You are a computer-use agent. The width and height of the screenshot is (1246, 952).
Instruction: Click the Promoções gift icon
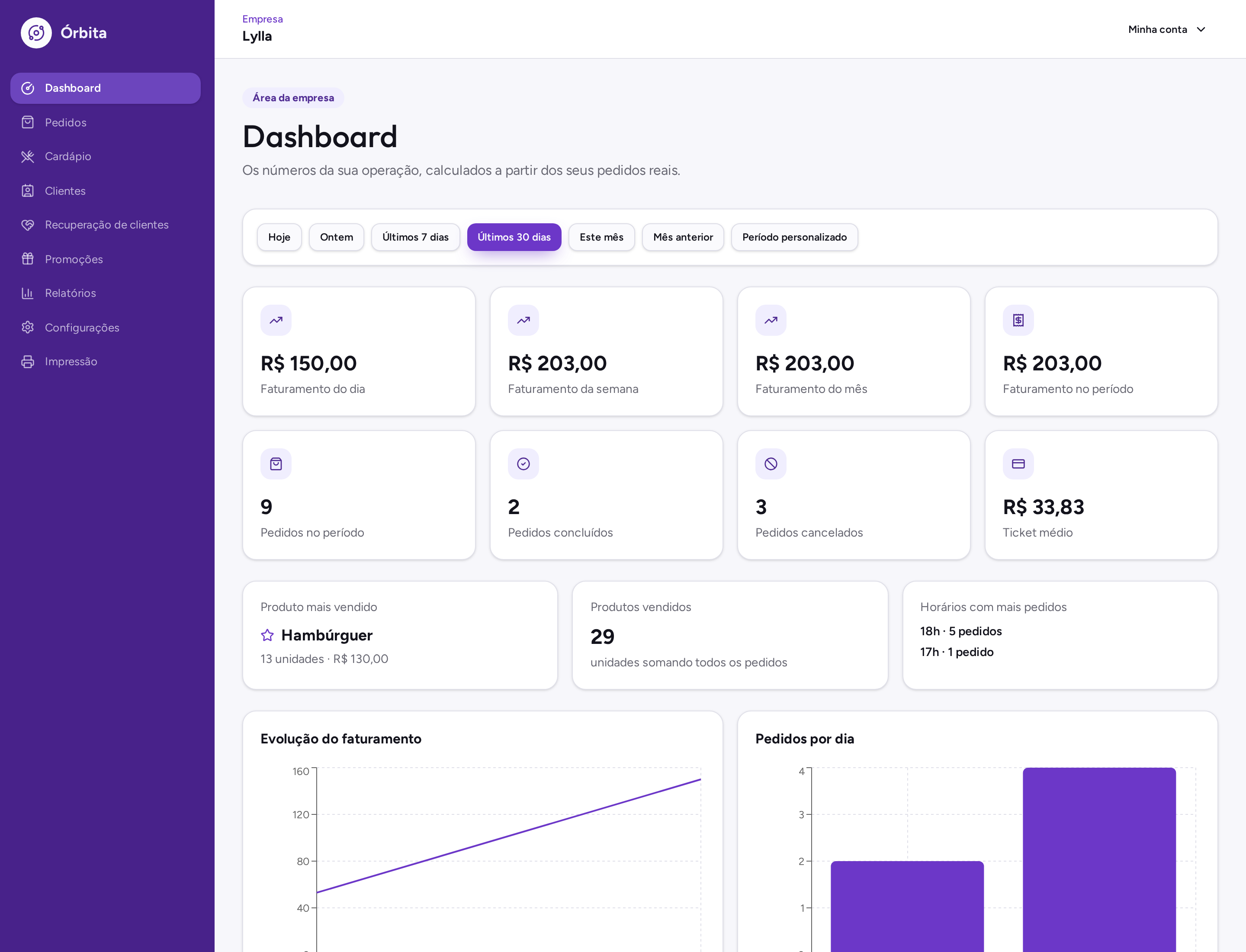28,259
